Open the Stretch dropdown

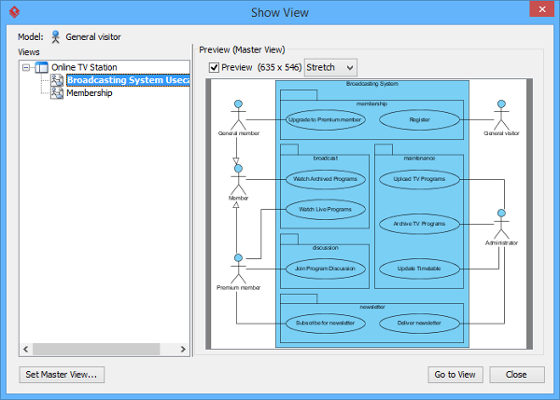330,67
